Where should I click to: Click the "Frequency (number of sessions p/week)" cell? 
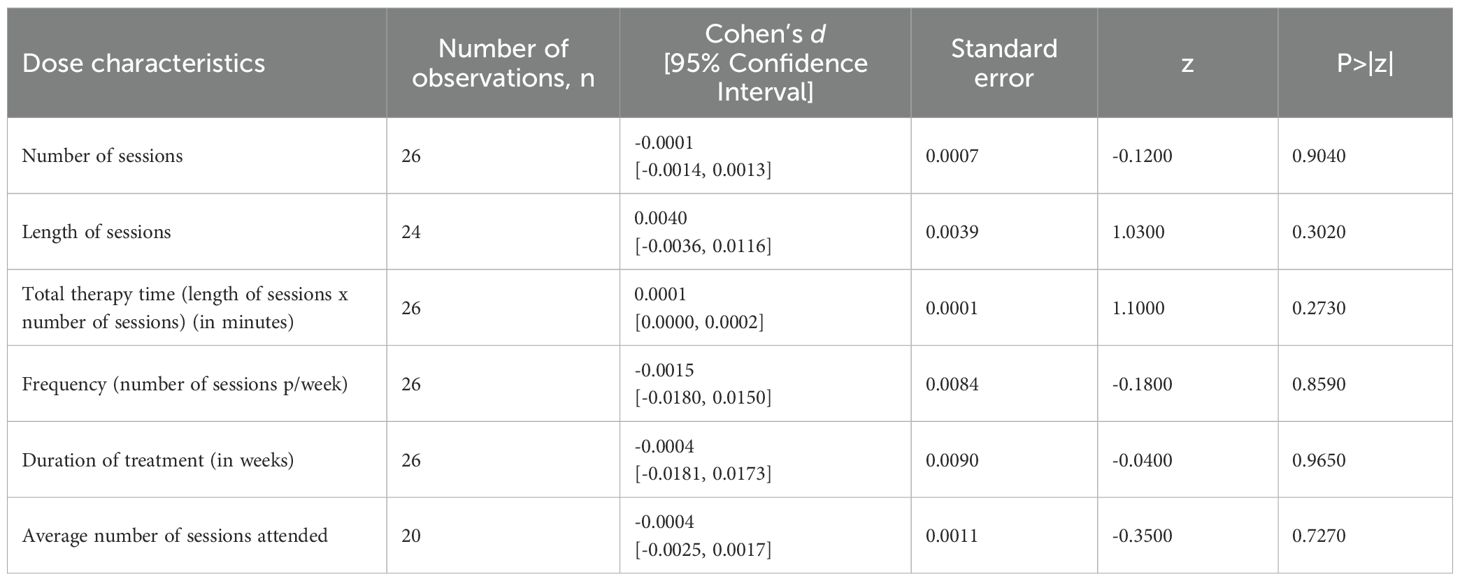point(185,384)
